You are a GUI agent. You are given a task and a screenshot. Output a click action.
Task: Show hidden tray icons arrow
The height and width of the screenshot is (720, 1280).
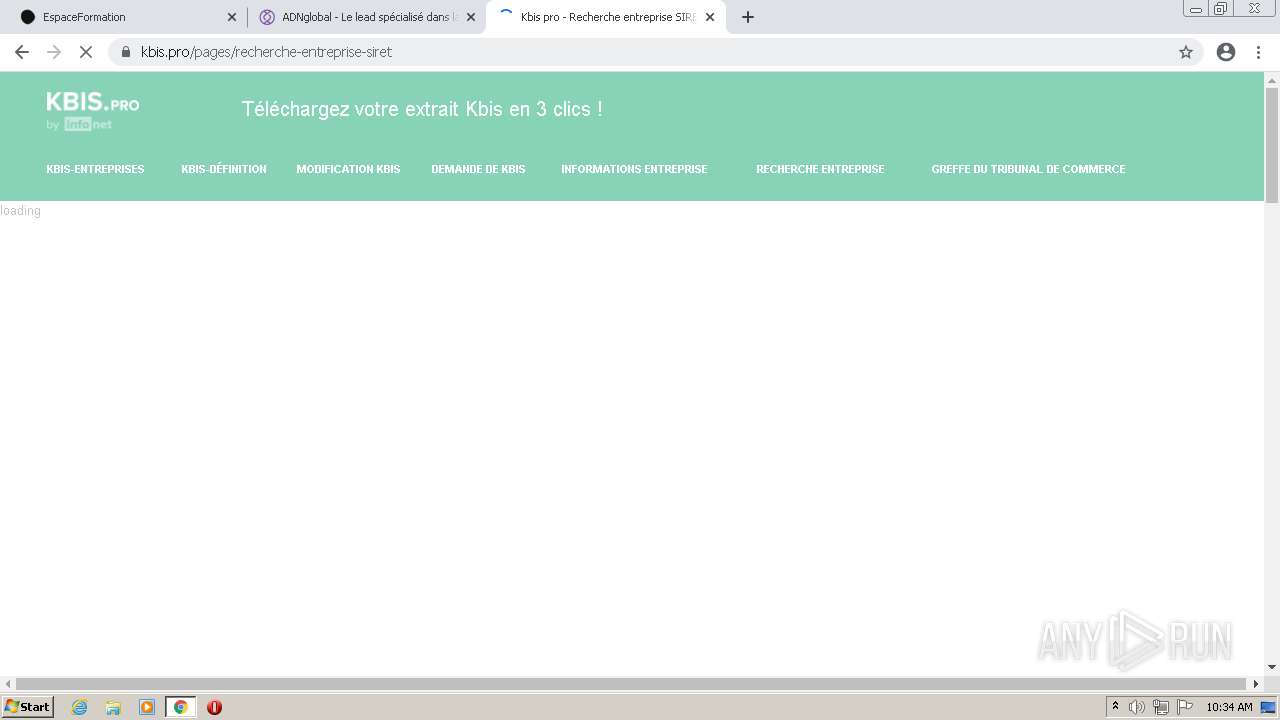pyautogui.click(x=1115, y=707)
